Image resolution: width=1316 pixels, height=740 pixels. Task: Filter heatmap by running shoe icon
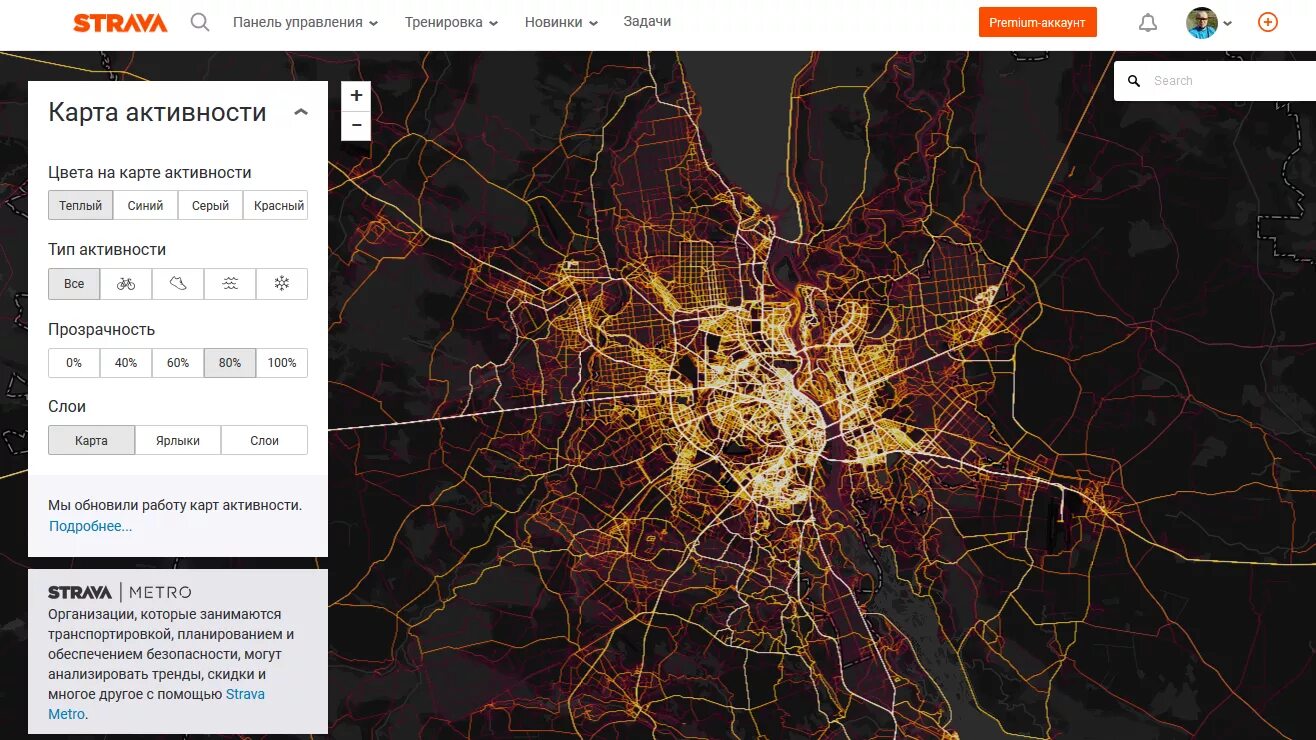tap(178, 284)
